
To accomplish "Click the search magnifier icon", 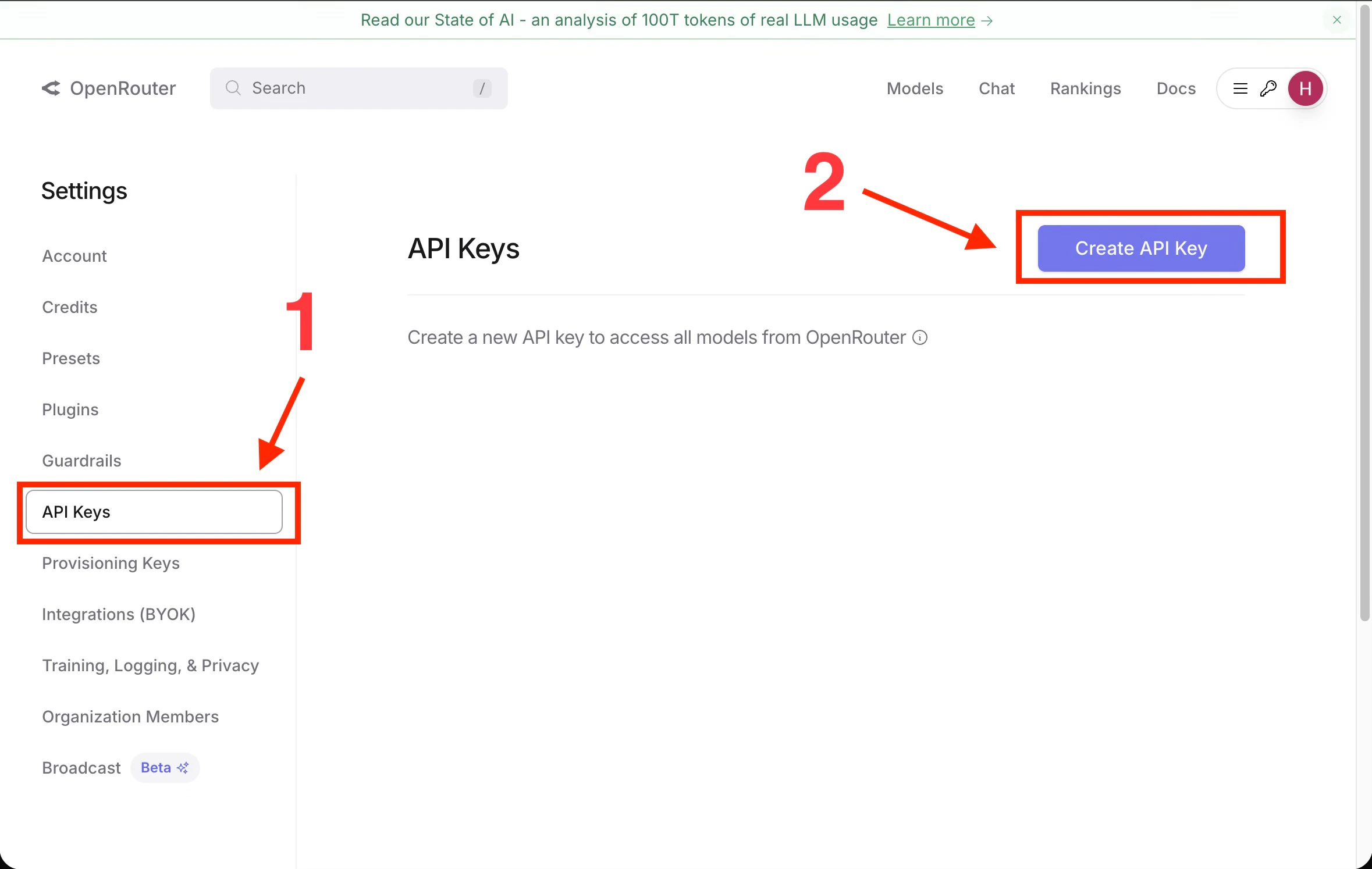I will 233,88.
